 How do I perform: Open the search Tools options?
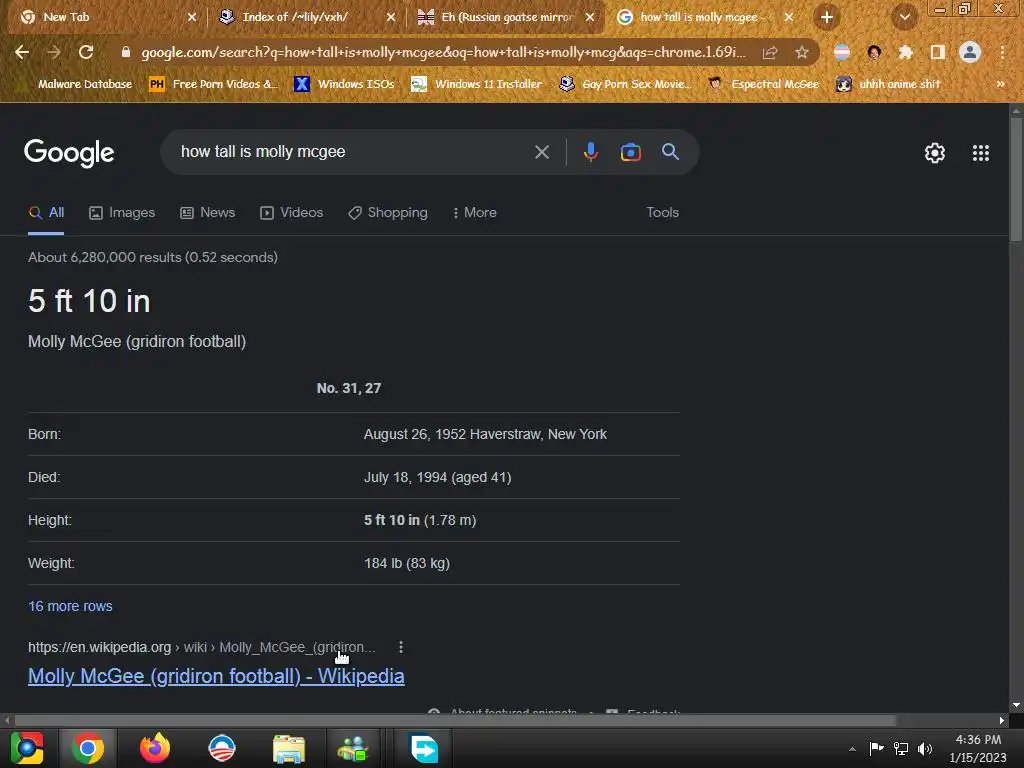[x=662, y=212]
